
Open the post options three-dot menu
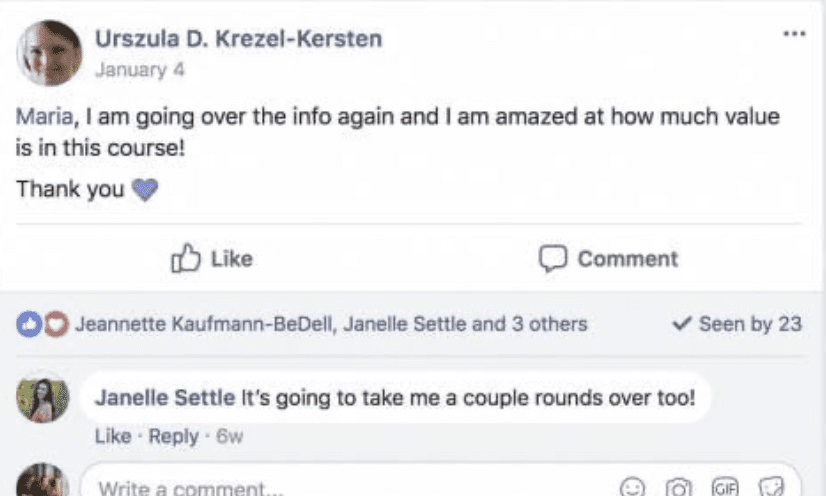794,35
